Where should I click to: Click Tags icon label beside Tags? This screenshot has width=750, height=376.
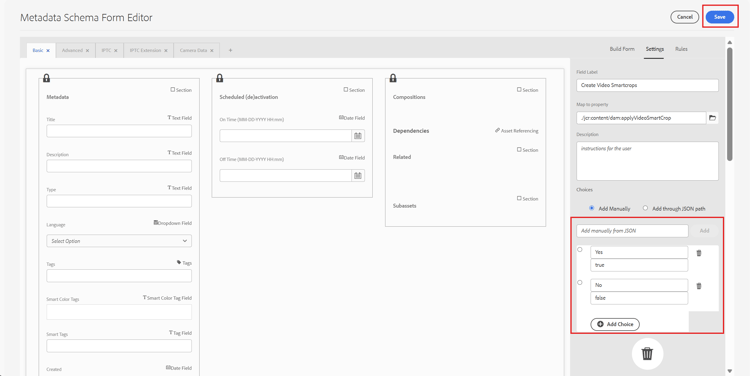coord(184,263)
